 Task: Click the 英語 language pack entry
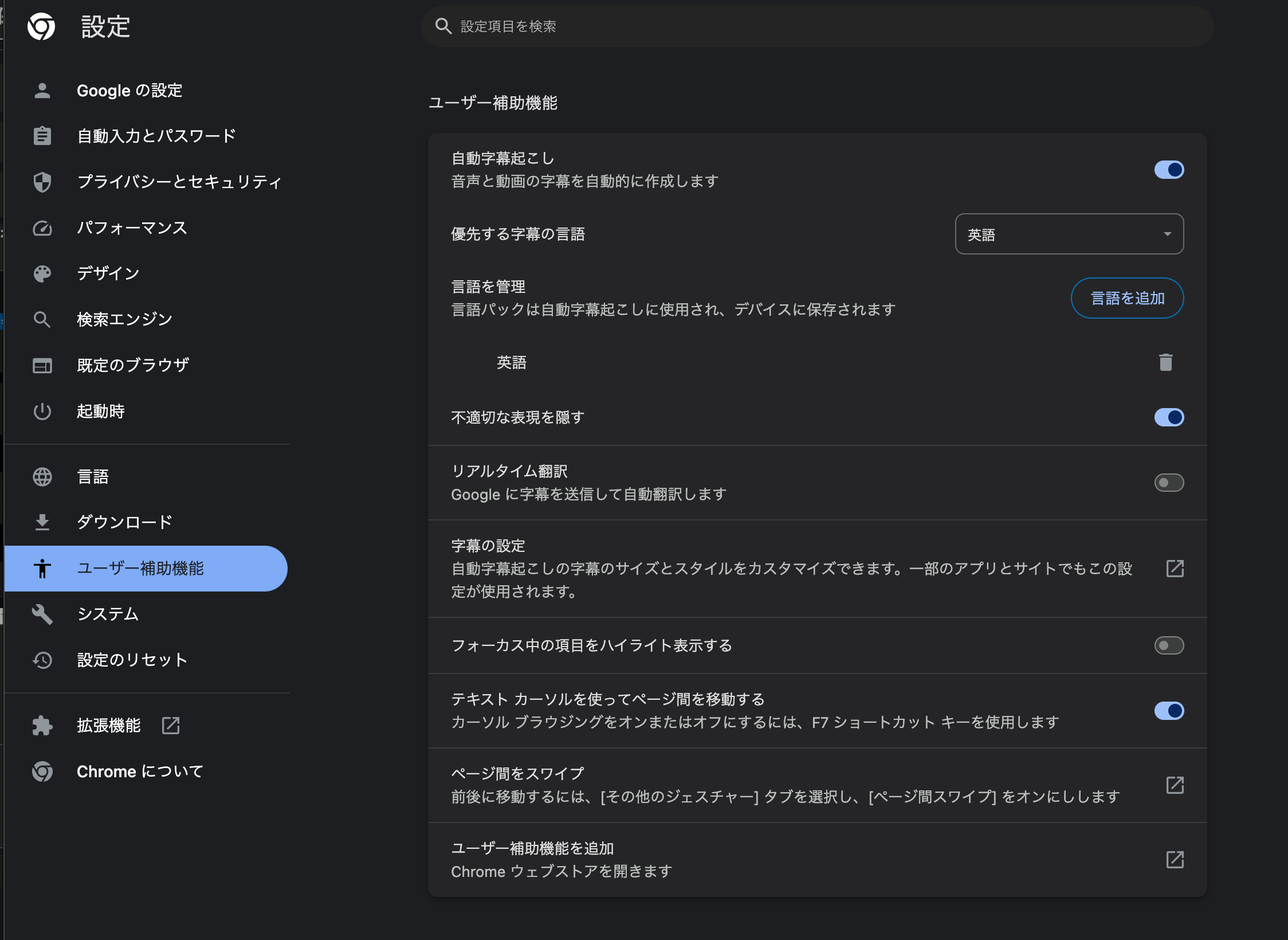point(511,362)
